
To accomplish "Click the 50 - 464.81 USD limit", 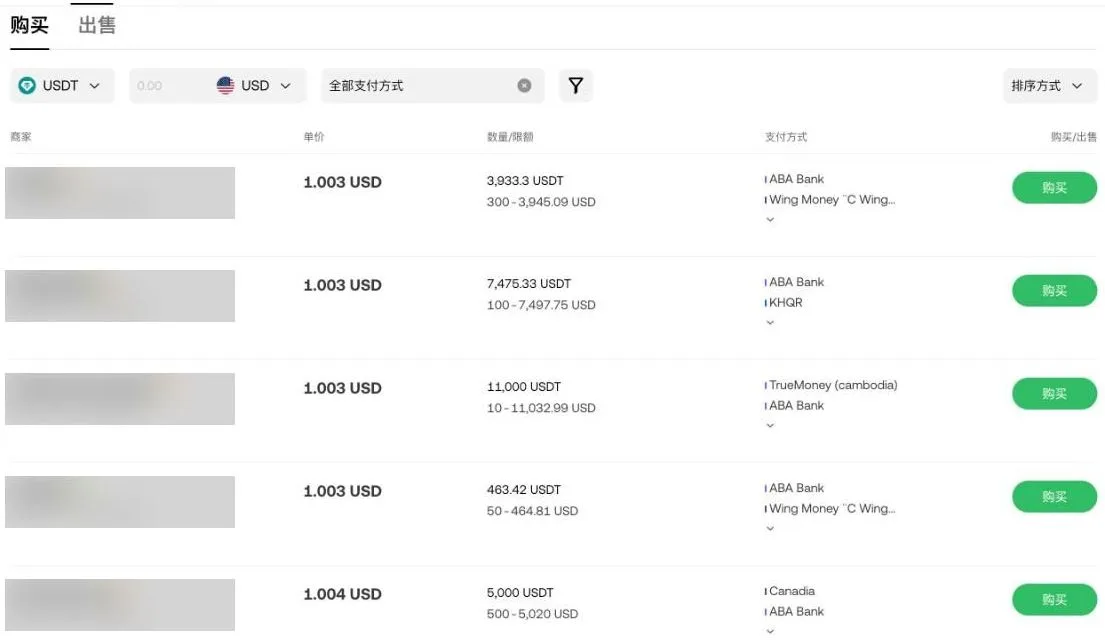I will [x=532, y=510].
